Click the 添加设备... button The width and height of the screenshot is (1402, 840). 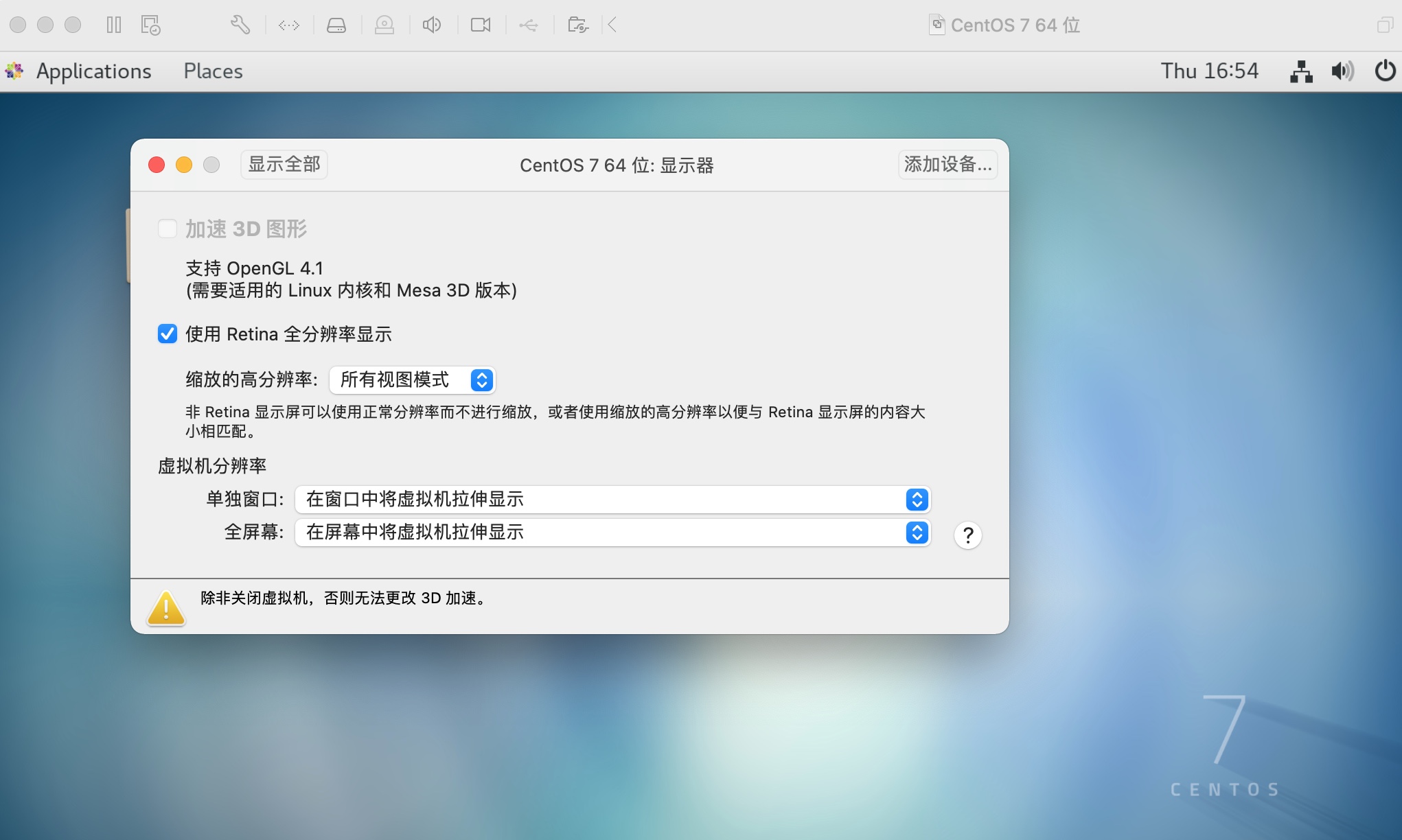947,165
